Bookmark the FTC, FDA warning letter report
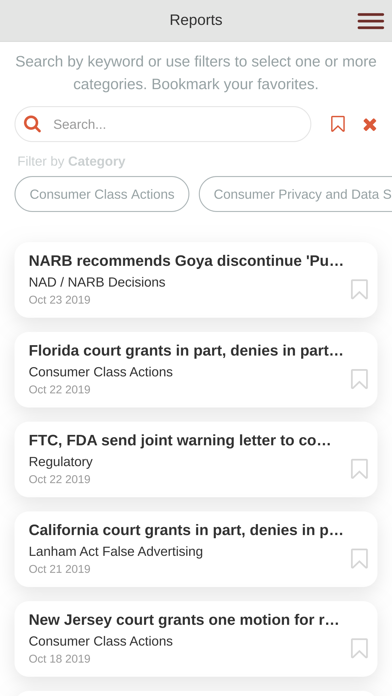 359,469
